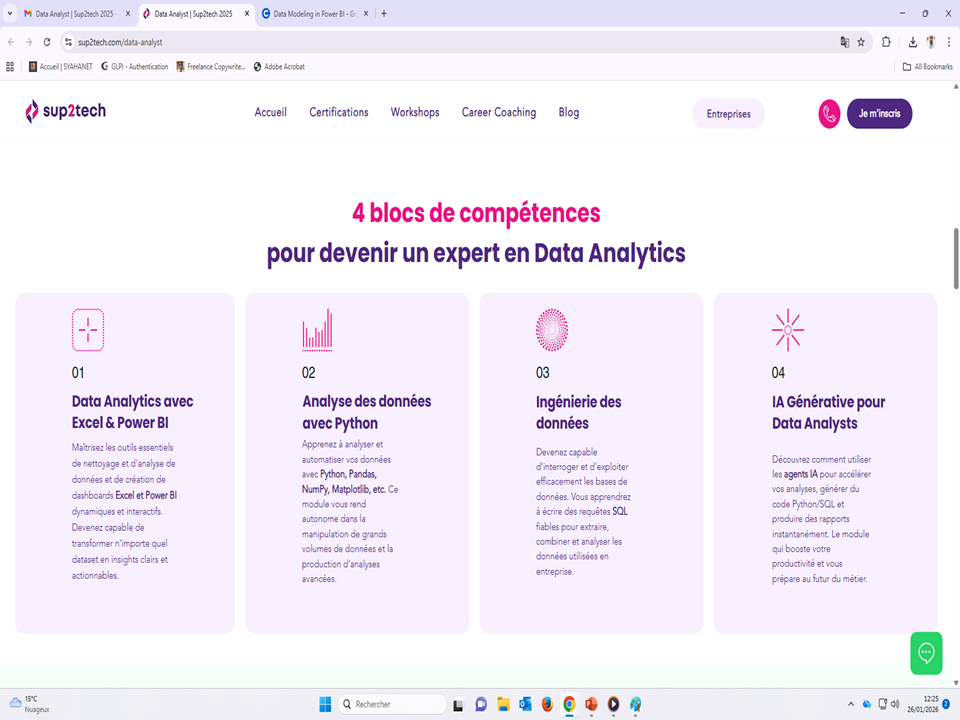Click the crosshair icon of block 01
960x720 pixels.
click(88, 329)
